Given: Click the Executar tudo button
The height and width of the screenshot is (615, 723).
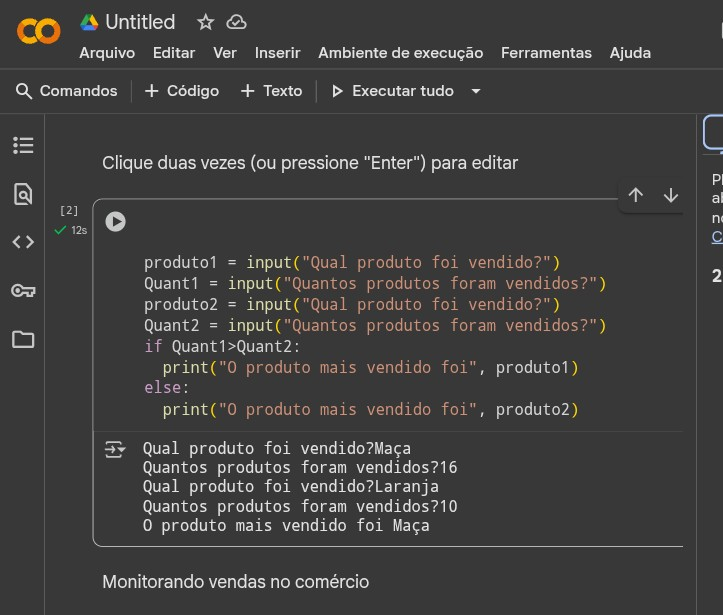Looking at the screenshot, I should pos(392,91).
